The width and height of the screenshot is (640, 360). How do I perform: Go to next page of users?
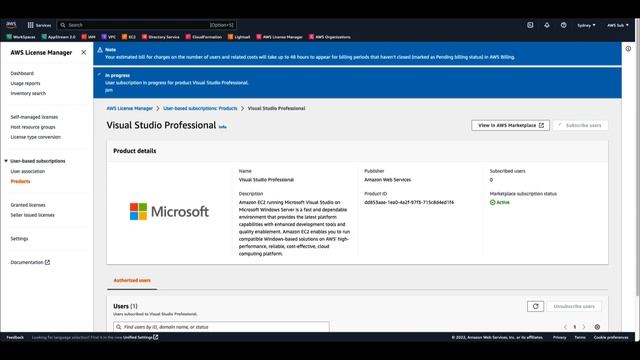584,327
